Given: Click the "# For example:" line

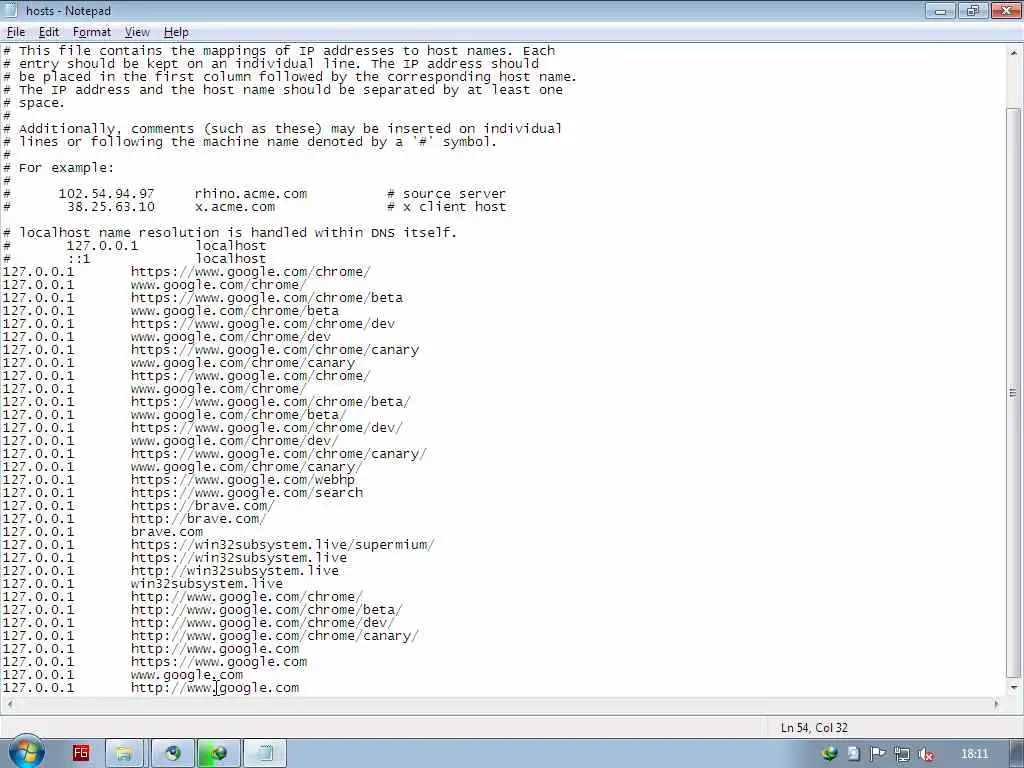Looking at the screenshot, I should coord(59,167).
